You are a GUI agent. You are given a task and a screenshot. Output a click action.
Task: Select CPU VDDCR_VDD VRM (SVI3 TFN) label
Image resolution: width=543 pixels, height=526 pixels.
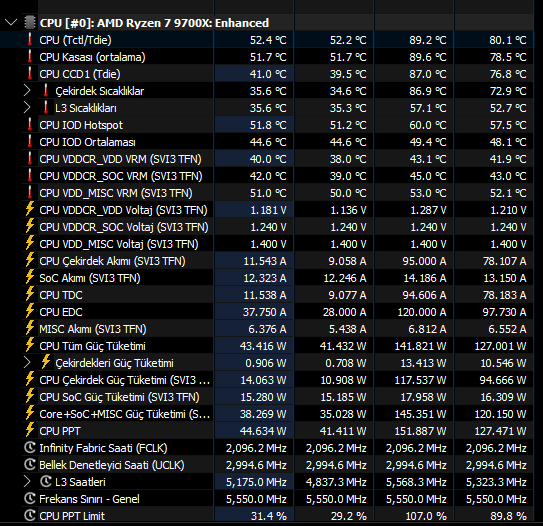coord(120,159)
